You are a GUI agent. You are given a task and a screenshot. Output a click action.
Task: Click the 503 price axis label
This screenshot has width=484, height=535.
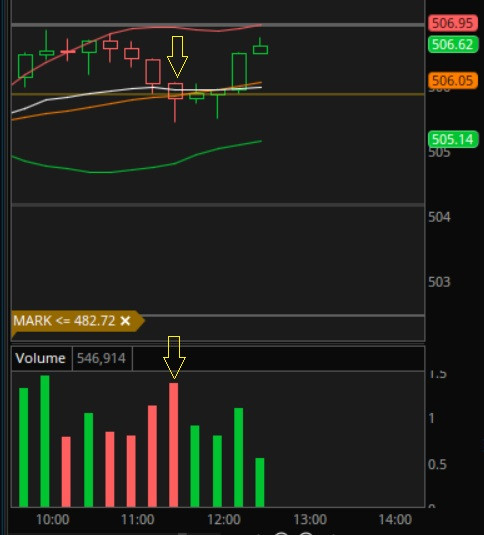[x=439, y=282]
